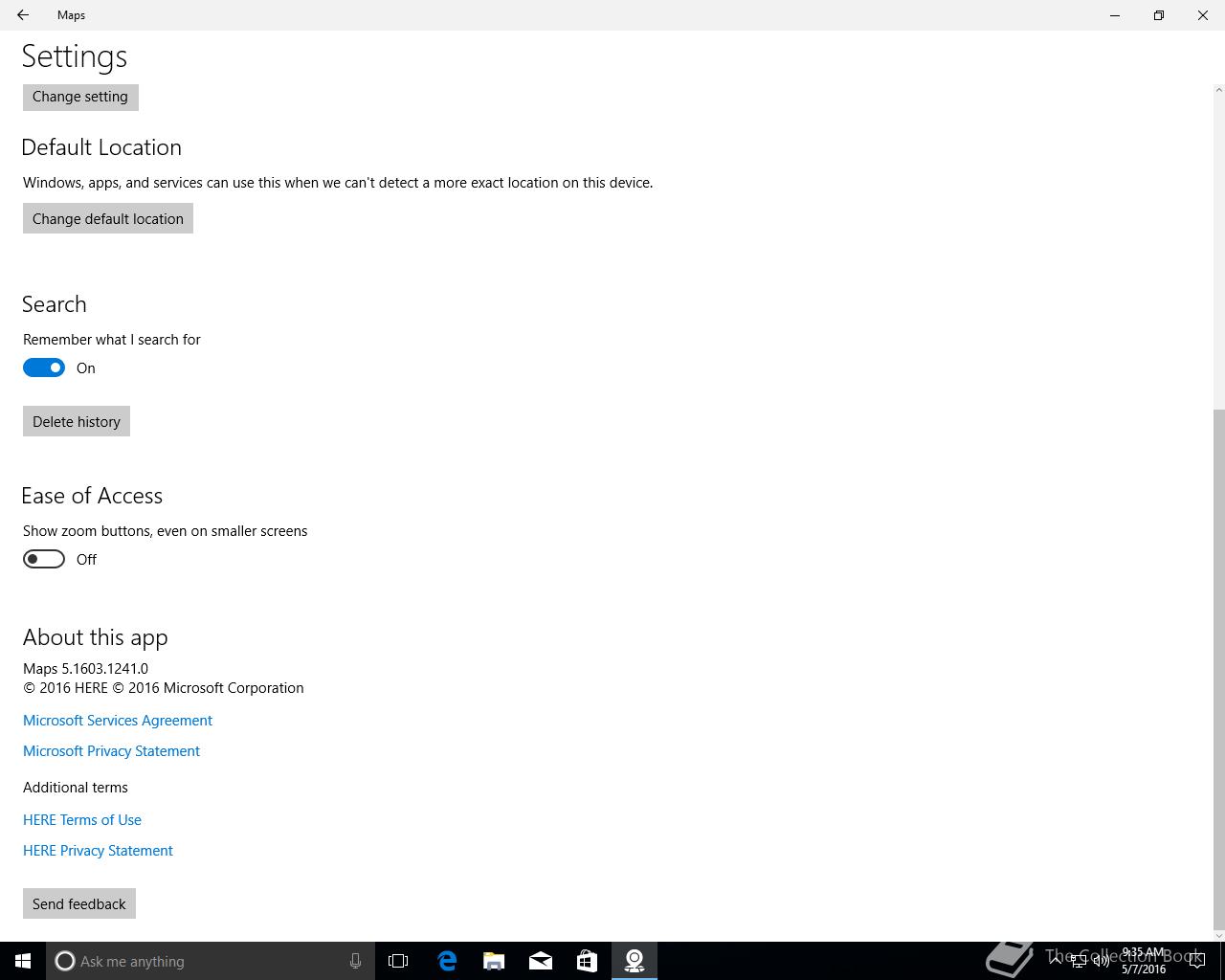
Task: Click the Cortana microphone icon
Action: 355,961
